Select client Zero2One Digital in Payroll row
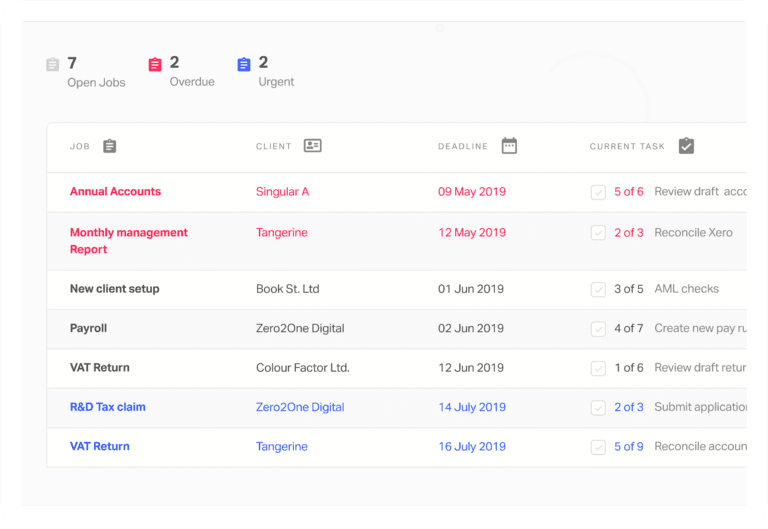768x529 pixels. pos(300,328)
